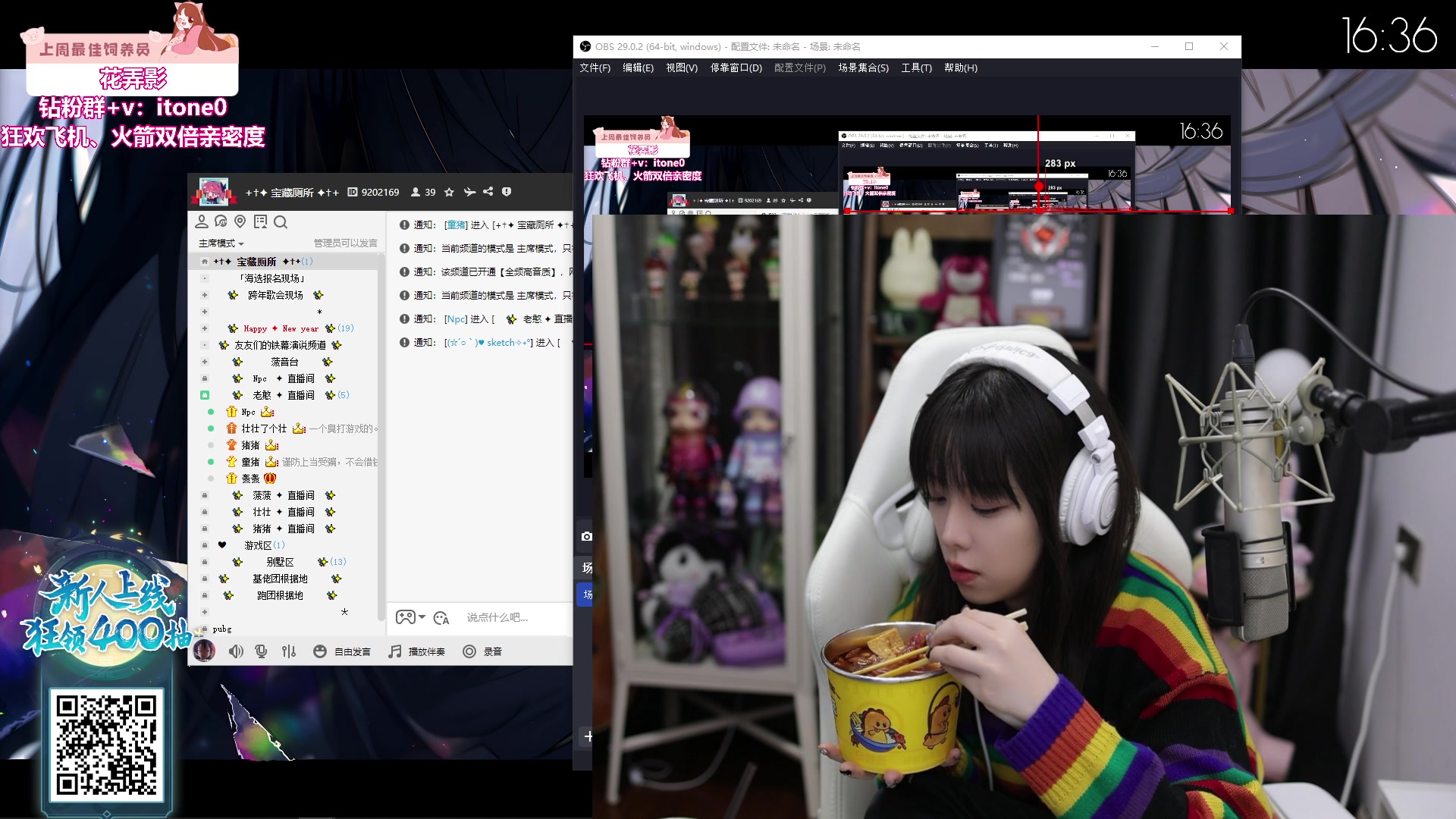Open the 文件(F) menu in OBS
Image resolution: width=1456 pixels, height=819 pixels.
(x=595, y=68)
